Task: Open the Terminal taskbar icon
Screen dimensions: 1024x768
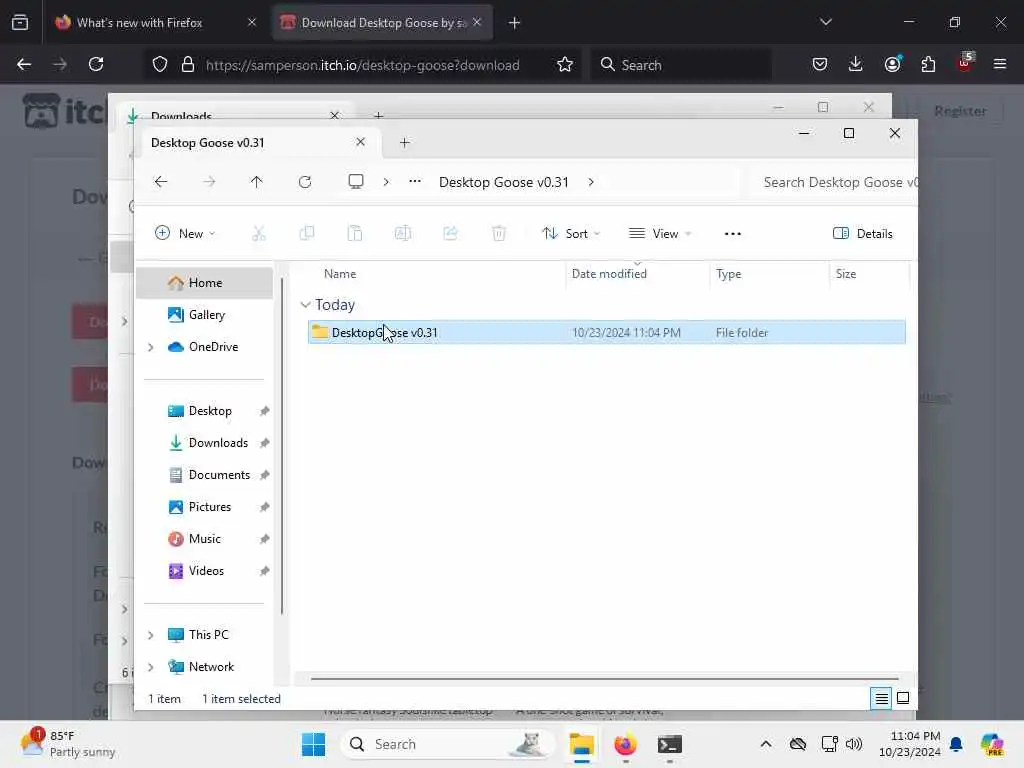Action: [x=670, y=744]
